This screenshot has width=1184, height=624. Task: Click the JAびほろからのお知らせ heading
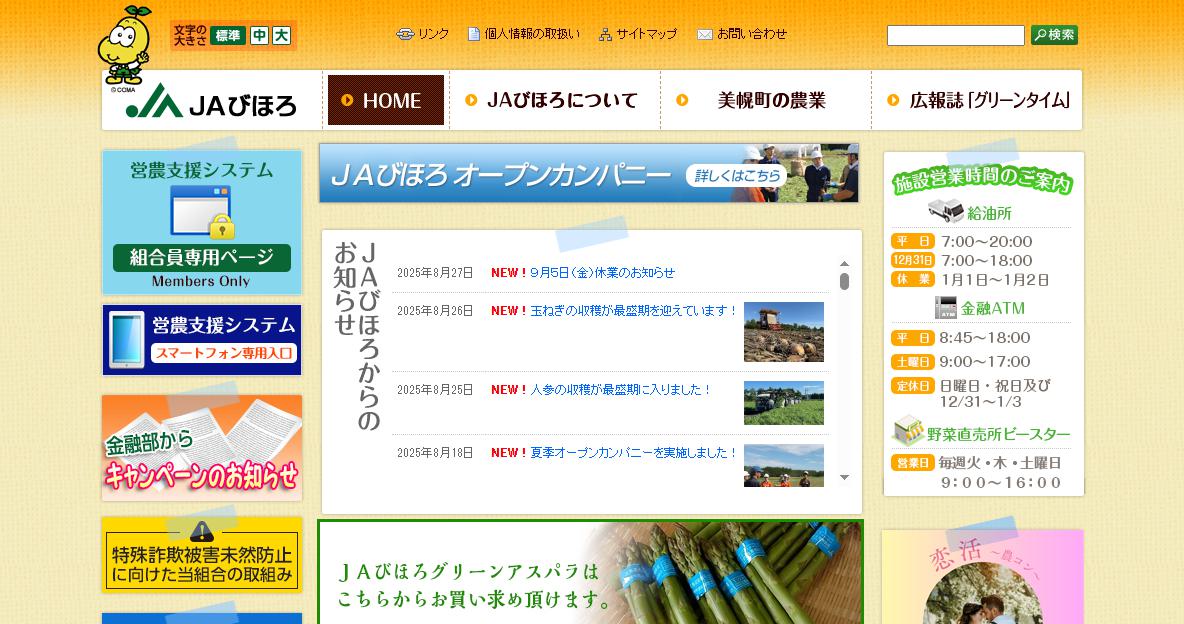356,336
